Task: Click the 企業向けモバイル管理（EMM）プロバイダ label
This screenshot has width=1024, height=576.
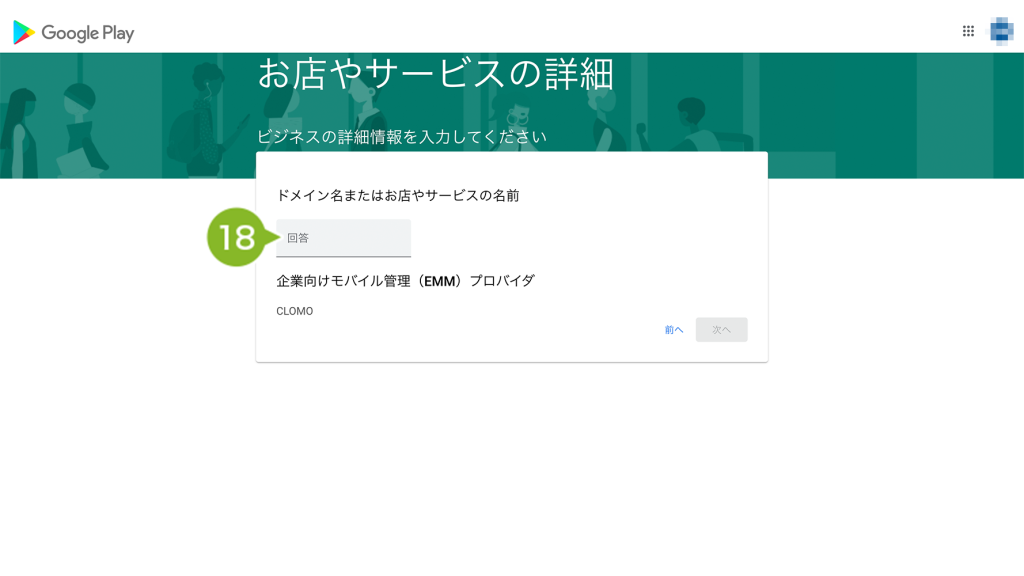Action: click(406, 281)
